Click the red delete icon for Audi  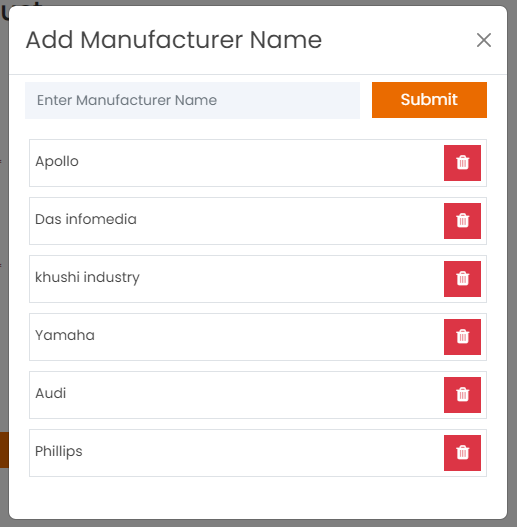462,395
